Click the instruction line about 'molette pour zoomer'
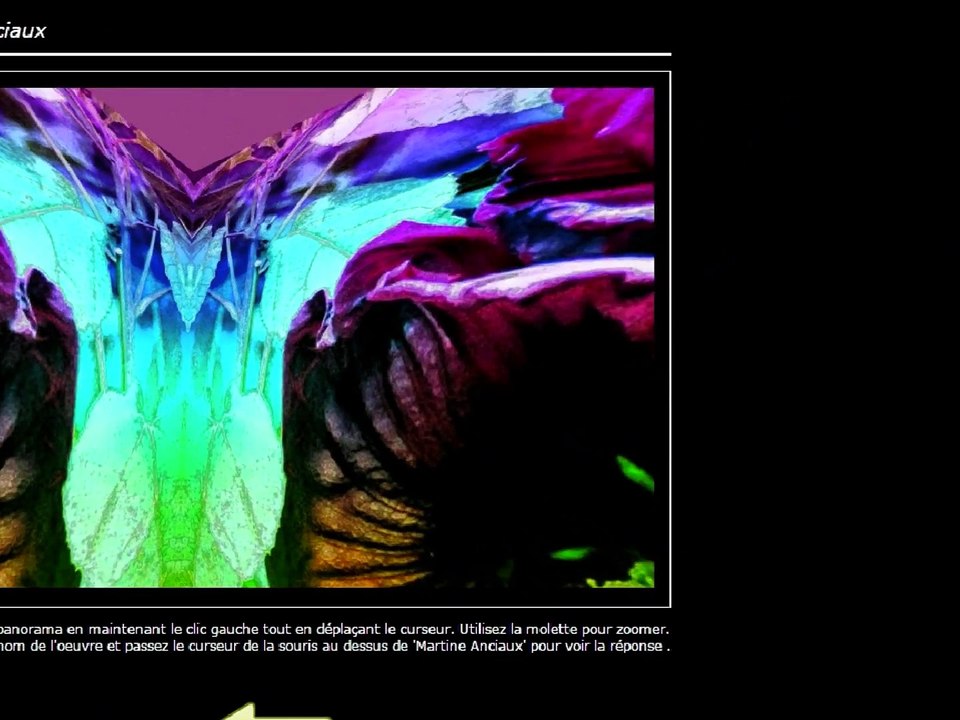 click(x=334, y=629)
